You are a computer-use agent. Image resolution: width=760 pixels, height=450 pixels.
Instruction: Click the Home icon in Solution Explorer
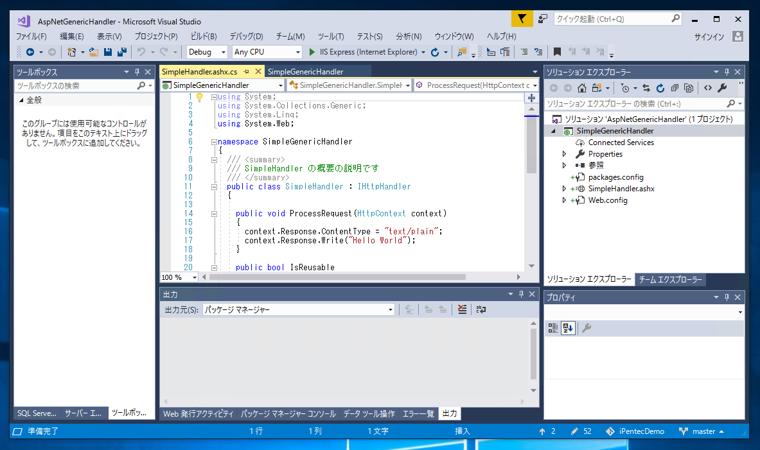tap(582, 88)
